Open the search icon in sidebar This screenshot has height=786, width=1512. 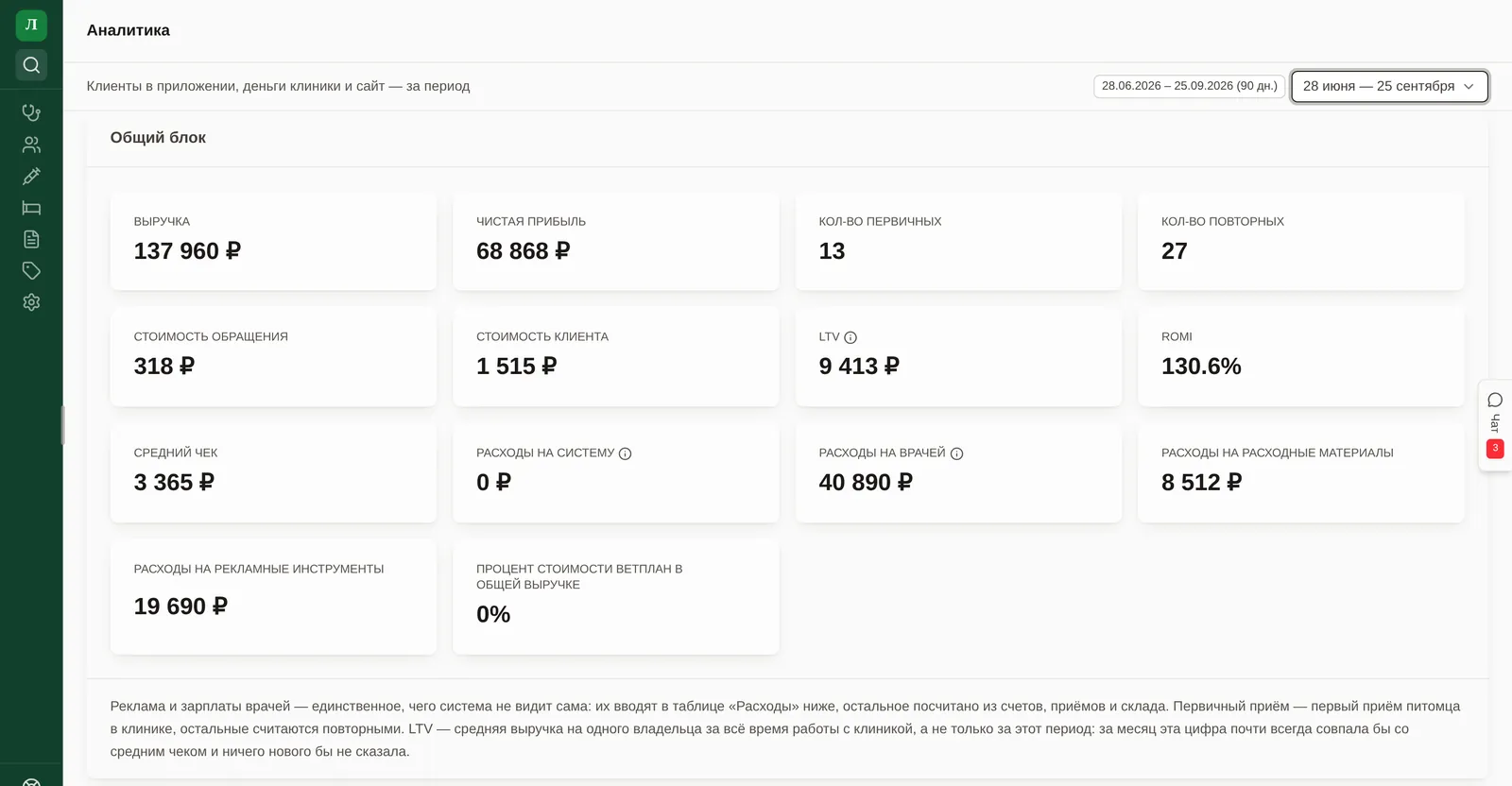tap(31, 65)
